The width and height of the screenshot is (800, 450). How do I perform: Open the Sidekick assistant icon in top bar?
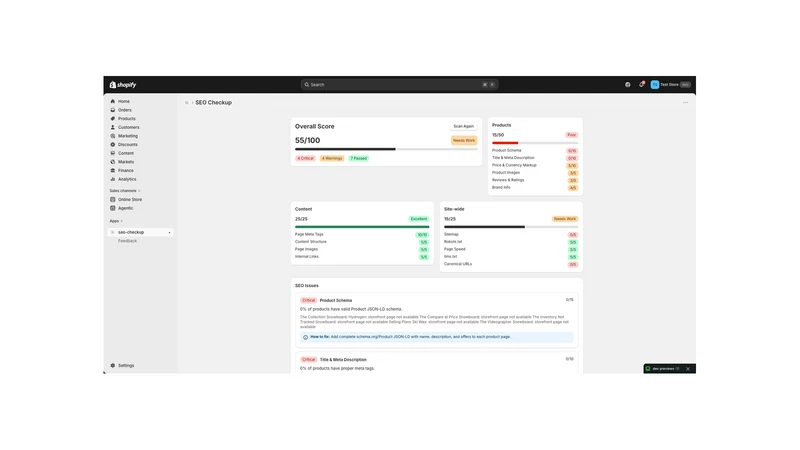(628, 85)
